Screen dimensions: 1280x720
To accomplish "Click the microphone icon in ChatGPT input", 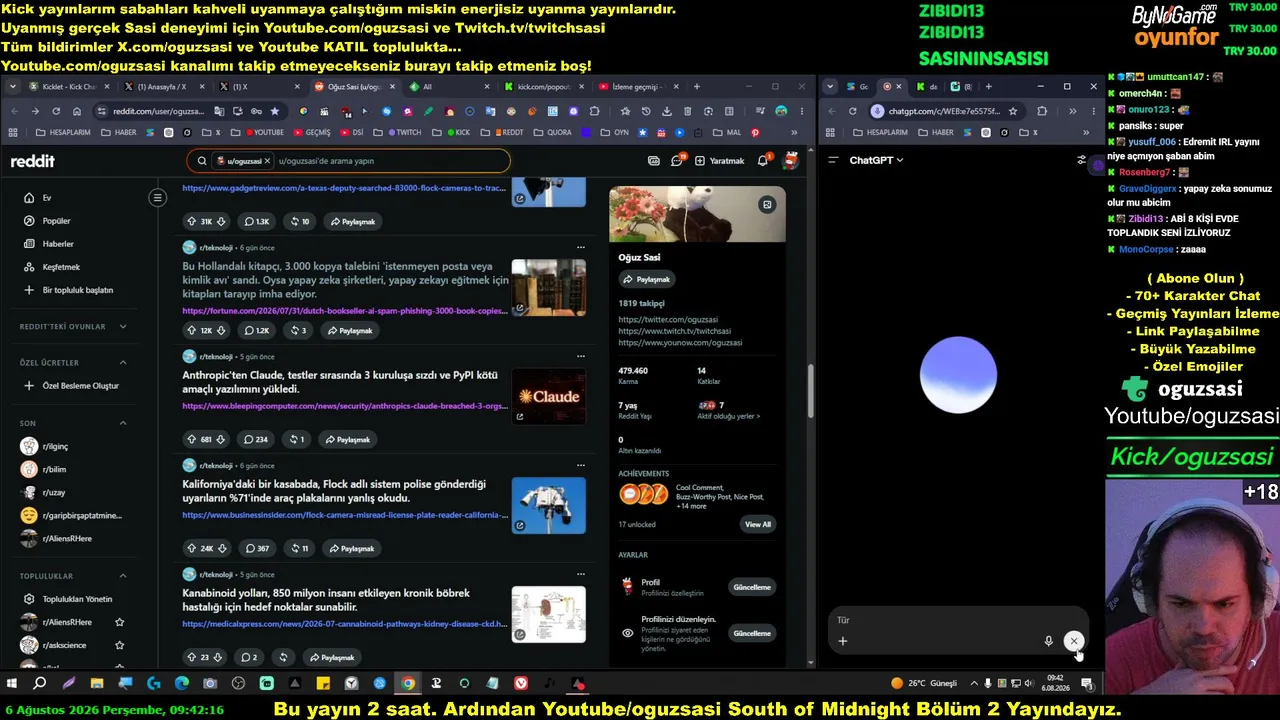I will (1048, 641).
